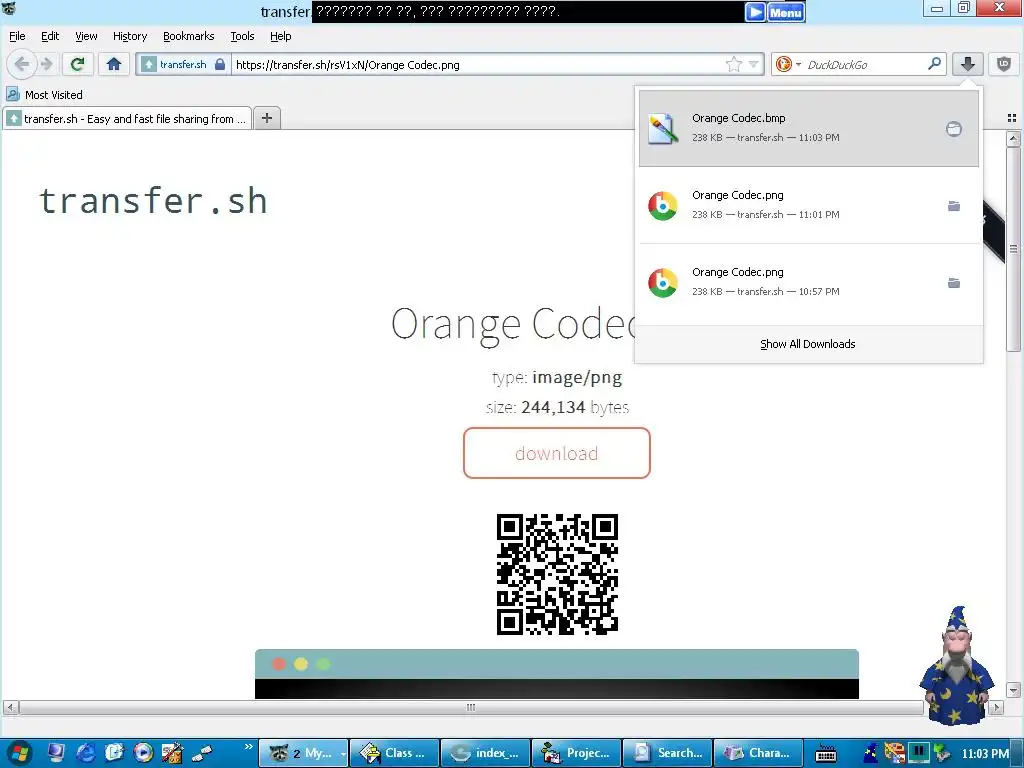The height and width of the screenshot is (768, 1024).
Task: Click the padlock site security icon
Action: click(220, 64)
